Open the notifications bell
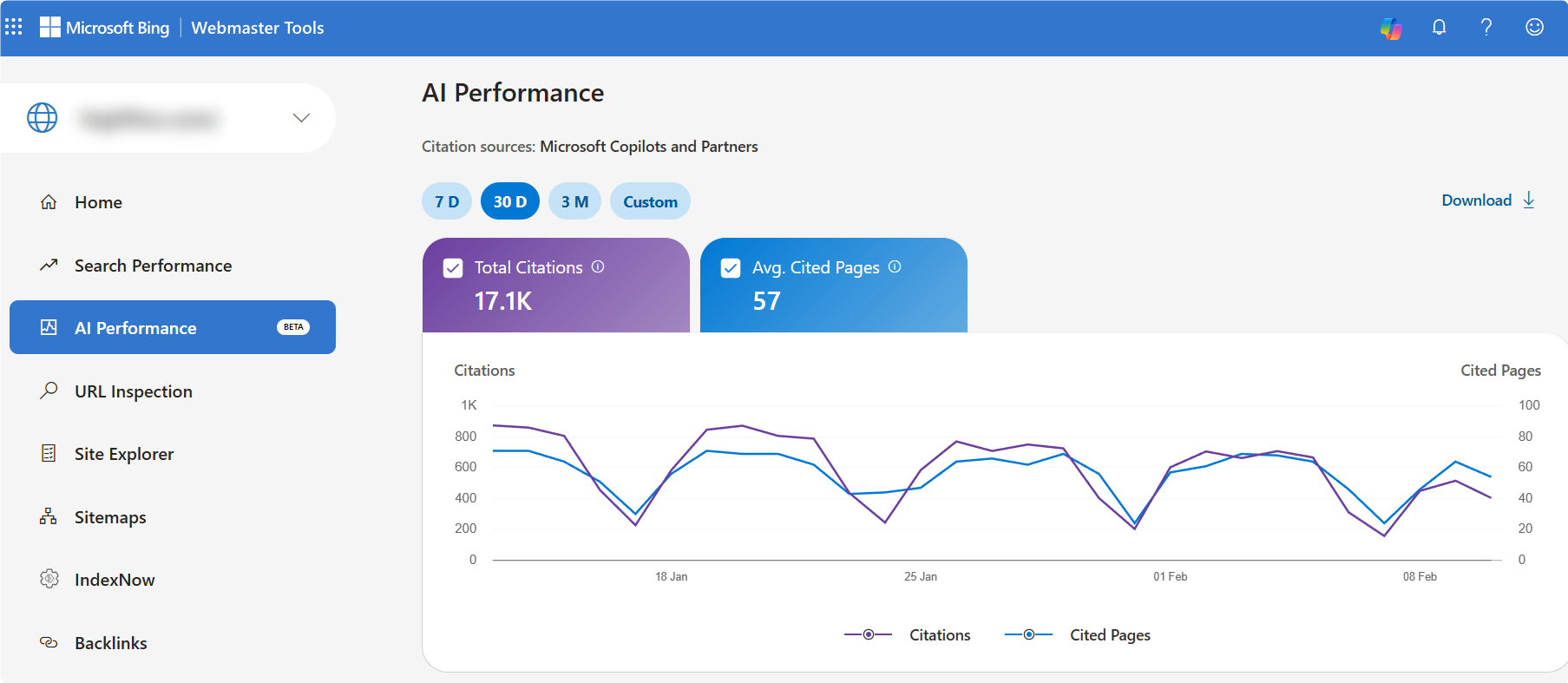Screen dimensions: 1568x683 pos(1439,28)
